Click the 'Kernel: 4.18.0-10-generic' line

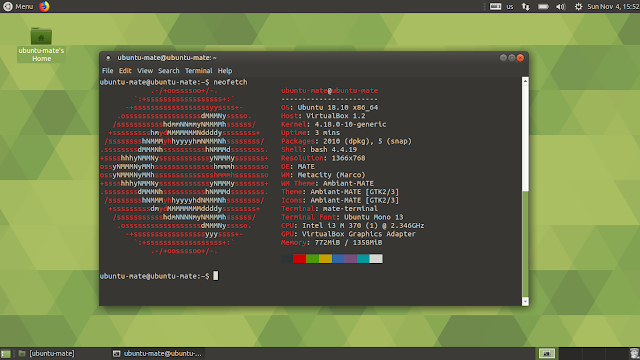coord(333,124)
